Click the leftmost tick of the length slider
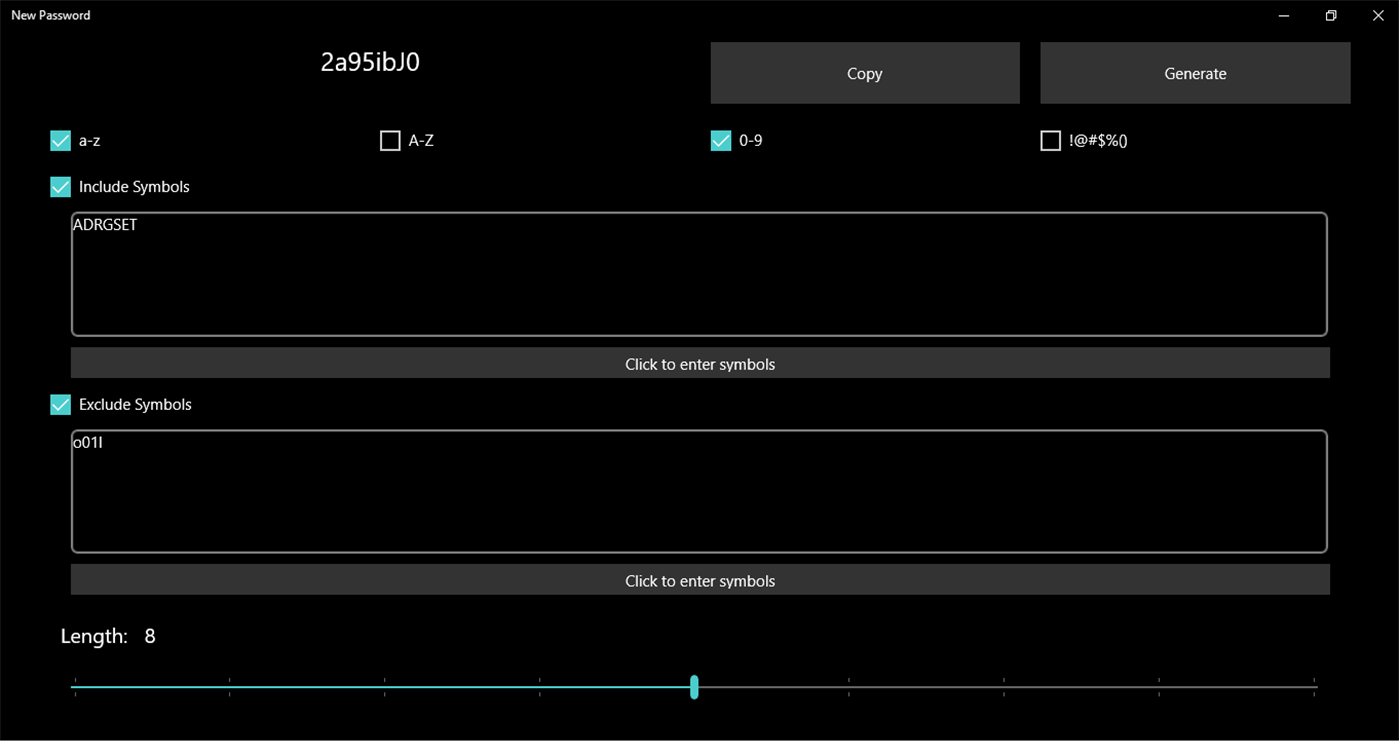This screenshot has height=741, width=1399. pos(74,687)
